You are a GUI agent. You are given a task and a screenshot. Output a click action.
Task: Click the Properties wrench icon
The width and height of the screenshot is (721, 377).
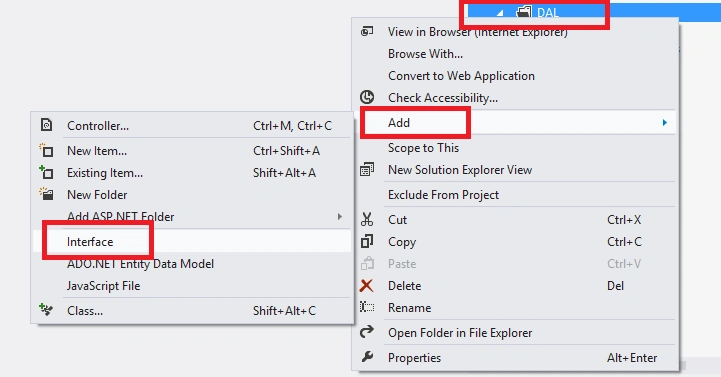tap(367, 357)
